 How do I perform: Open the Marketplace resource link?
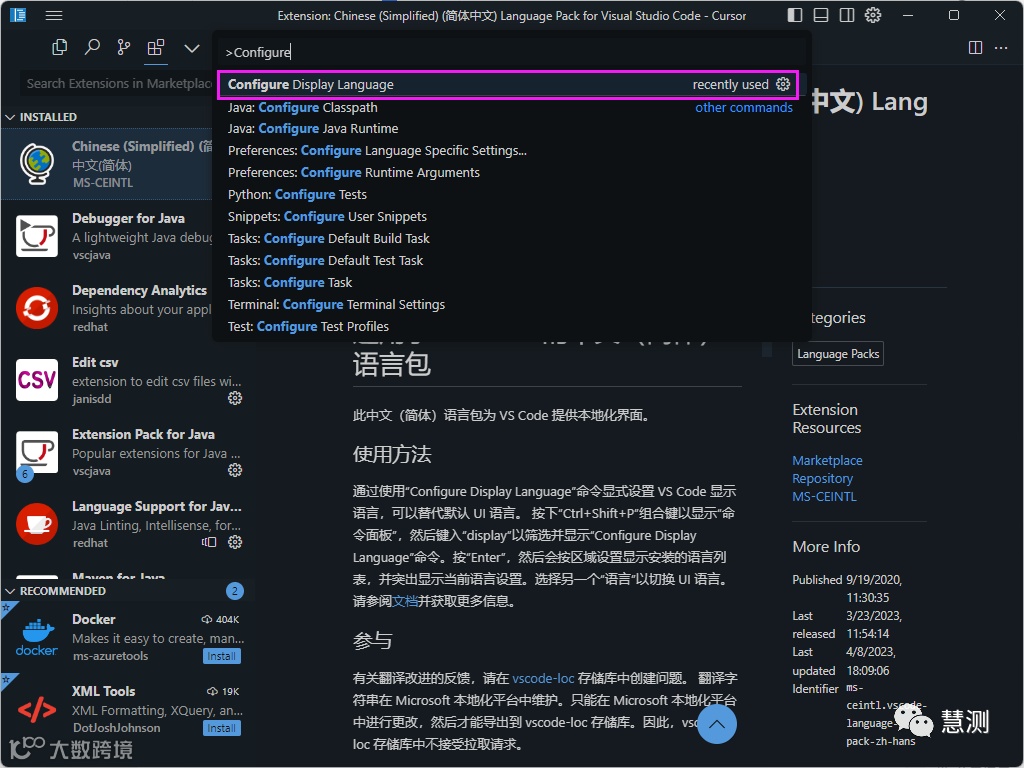click(x=827, y=460)
